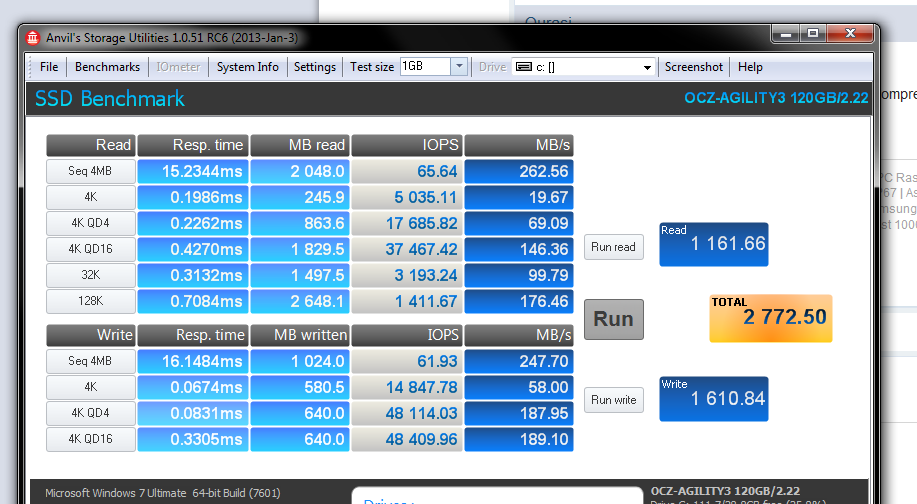Select the Write 4K QD16 test button
The image size is (917, 504).
(91, 439)
